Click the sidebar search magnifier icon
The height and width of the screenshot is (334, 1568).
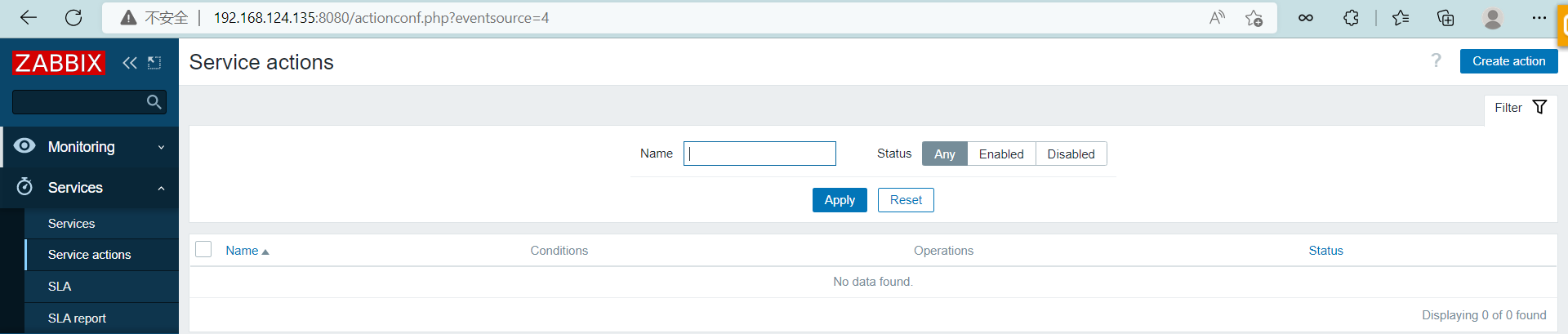pos(154,102)
